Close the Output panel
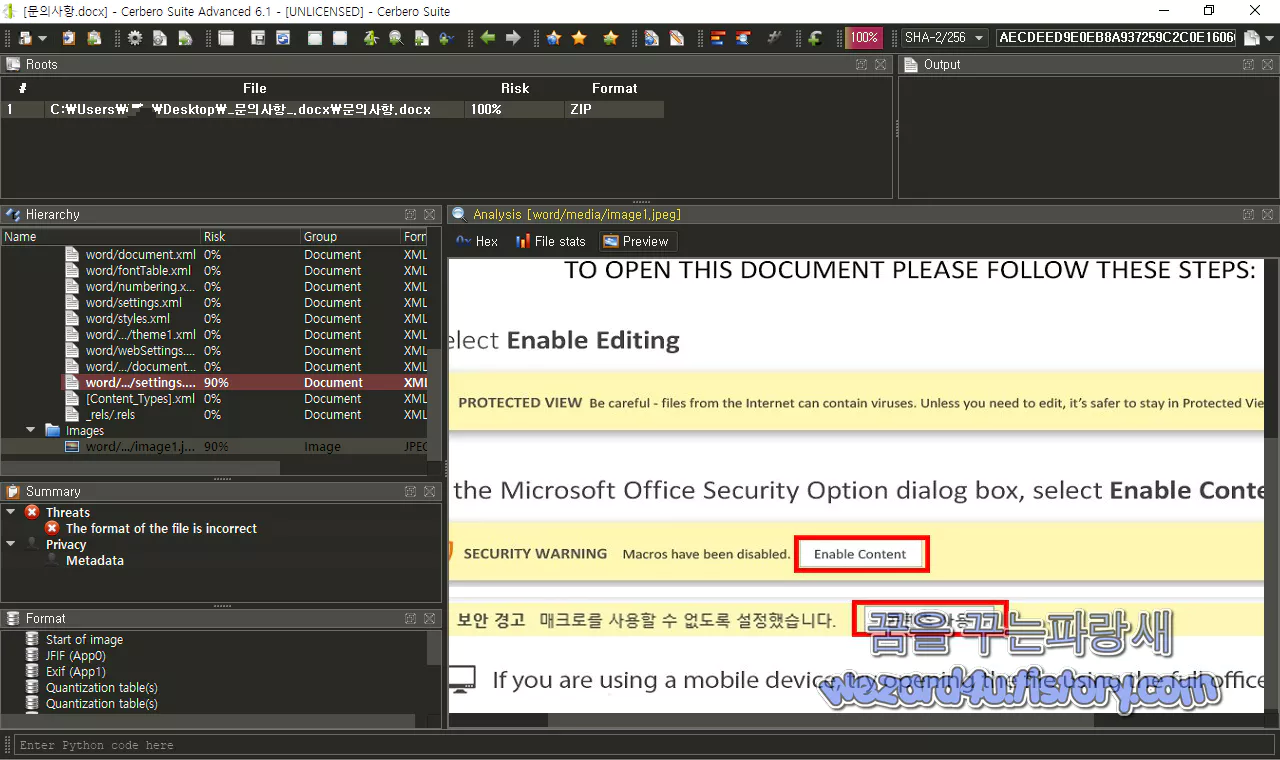 tap(1267, 64)
